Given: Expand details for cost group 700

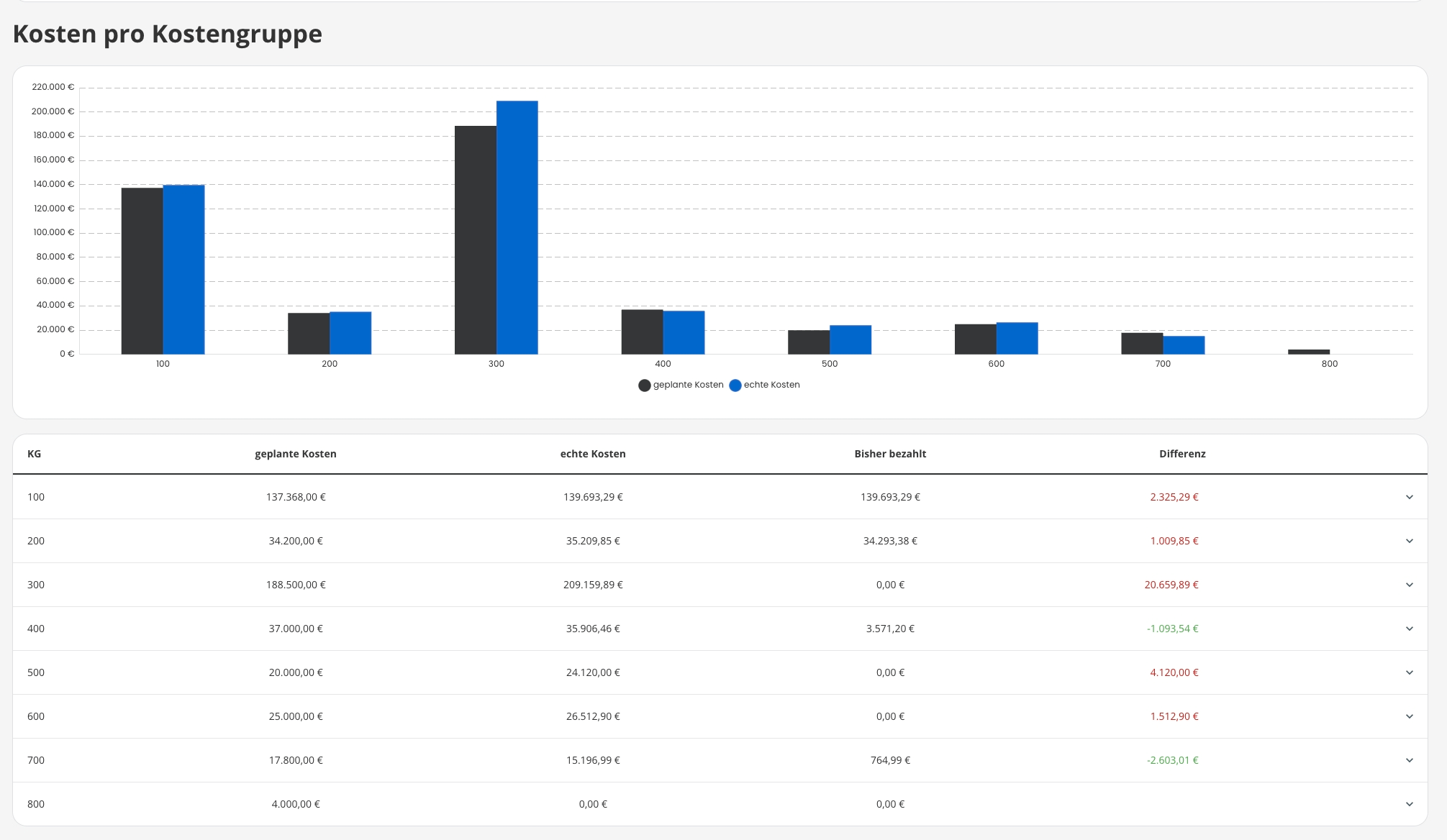Looking at the screenshot, I should [1409, 760].
